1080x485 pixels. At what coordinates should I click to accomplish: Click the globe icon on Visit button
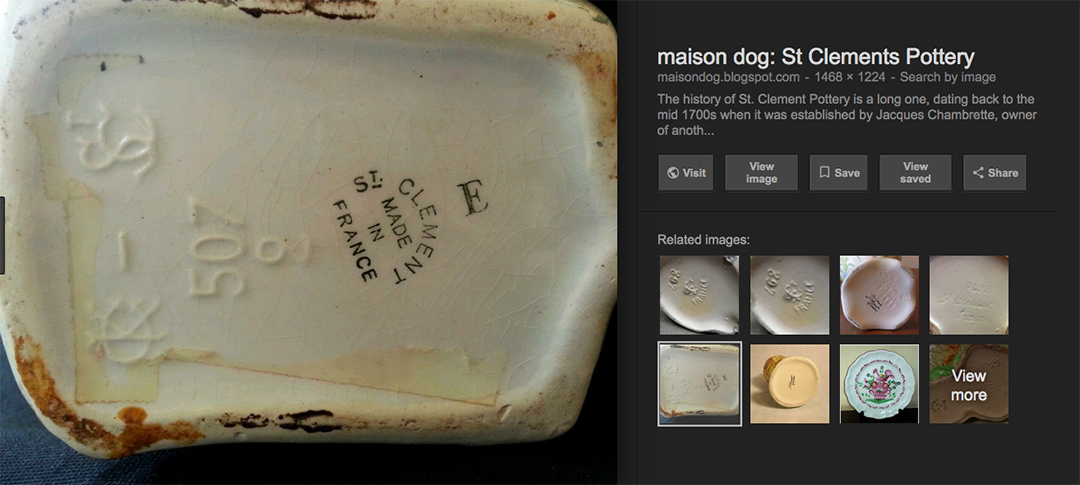(x=673, y=173)
